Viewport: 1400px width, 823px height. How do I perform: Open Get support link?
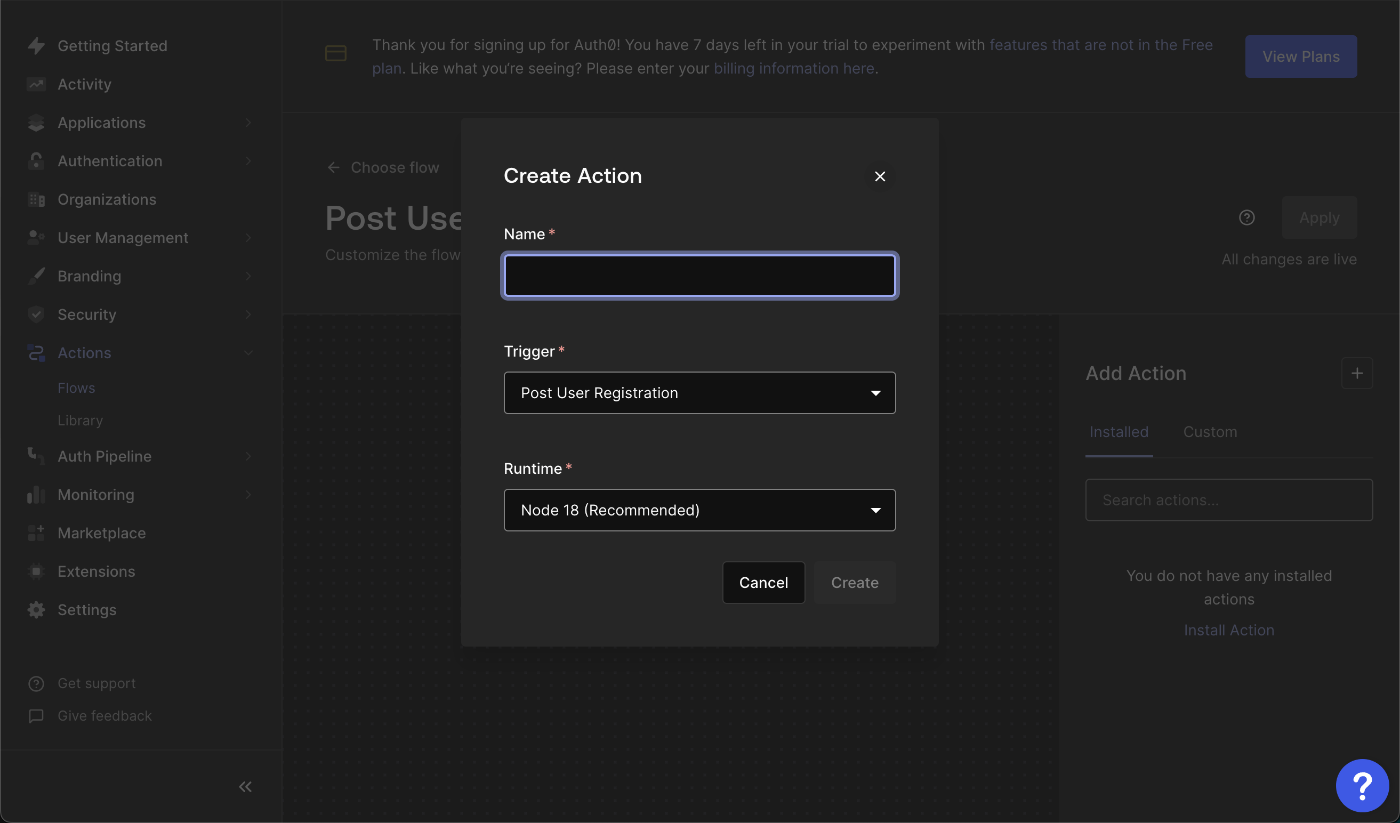coord(97,684)
